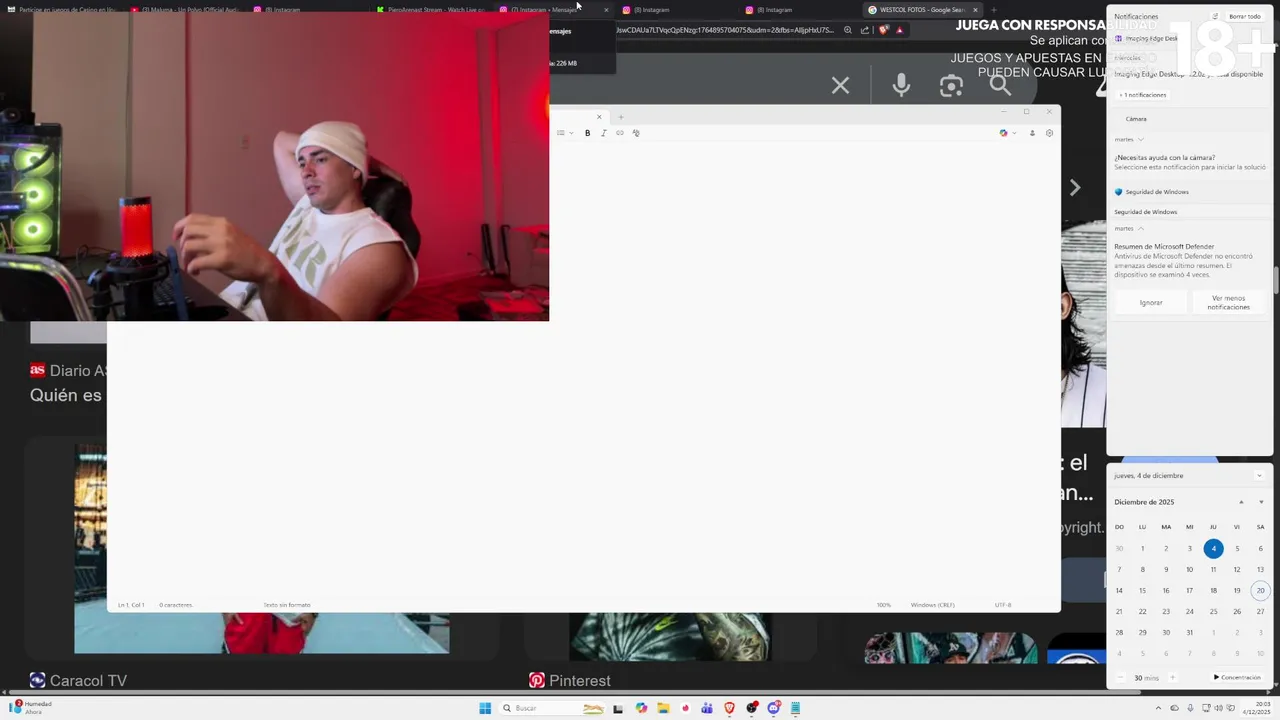
Task: Close the current Notepad tab
Action: pyautogui.click(x=599, y=117)
